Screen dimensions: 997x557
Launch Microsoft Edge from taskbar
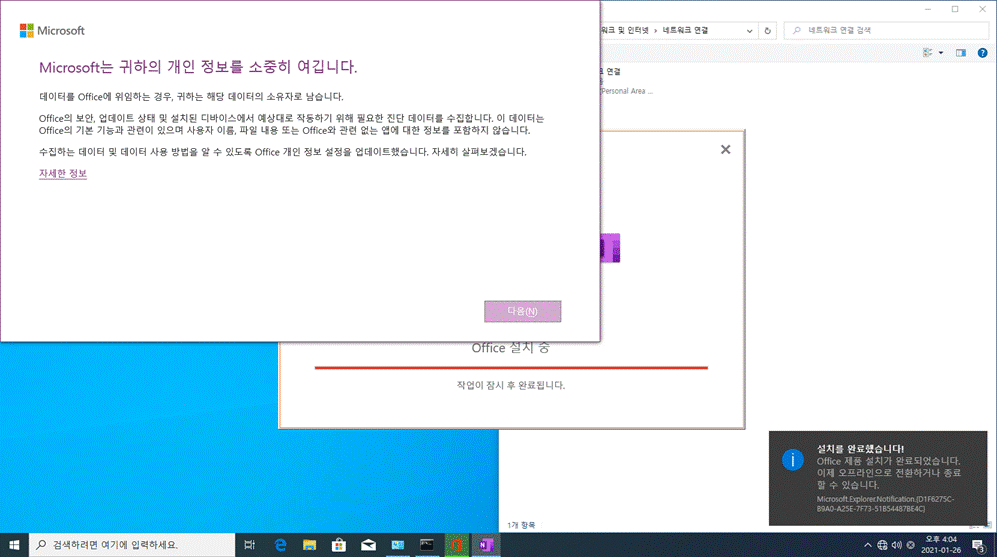(x=280, y=545)
